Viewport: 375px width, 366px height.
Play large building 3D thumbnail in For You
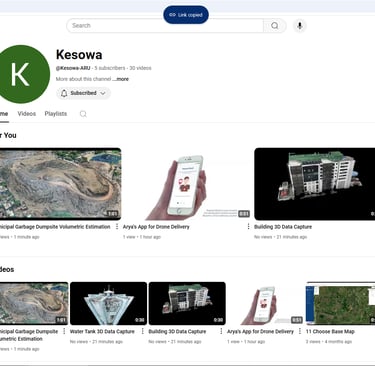(314, 184)
